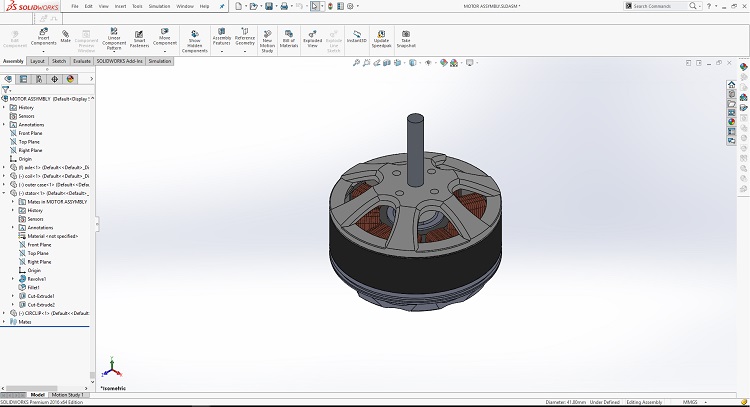
Task: Click the feature tree horizontal scrollbar
Action: [x=32, y=388]
